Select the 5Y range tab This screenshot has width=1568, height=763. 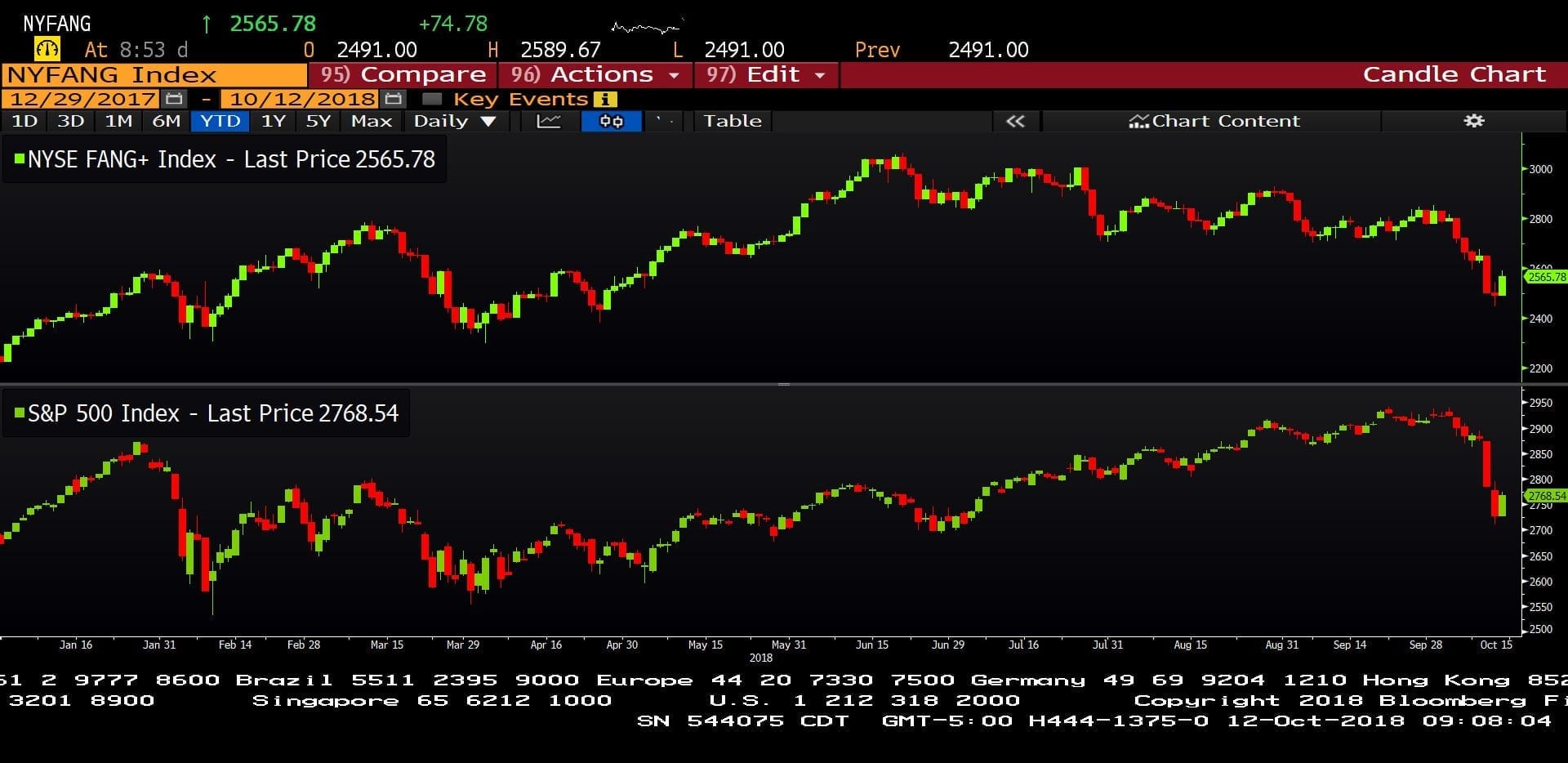point(318,121)
